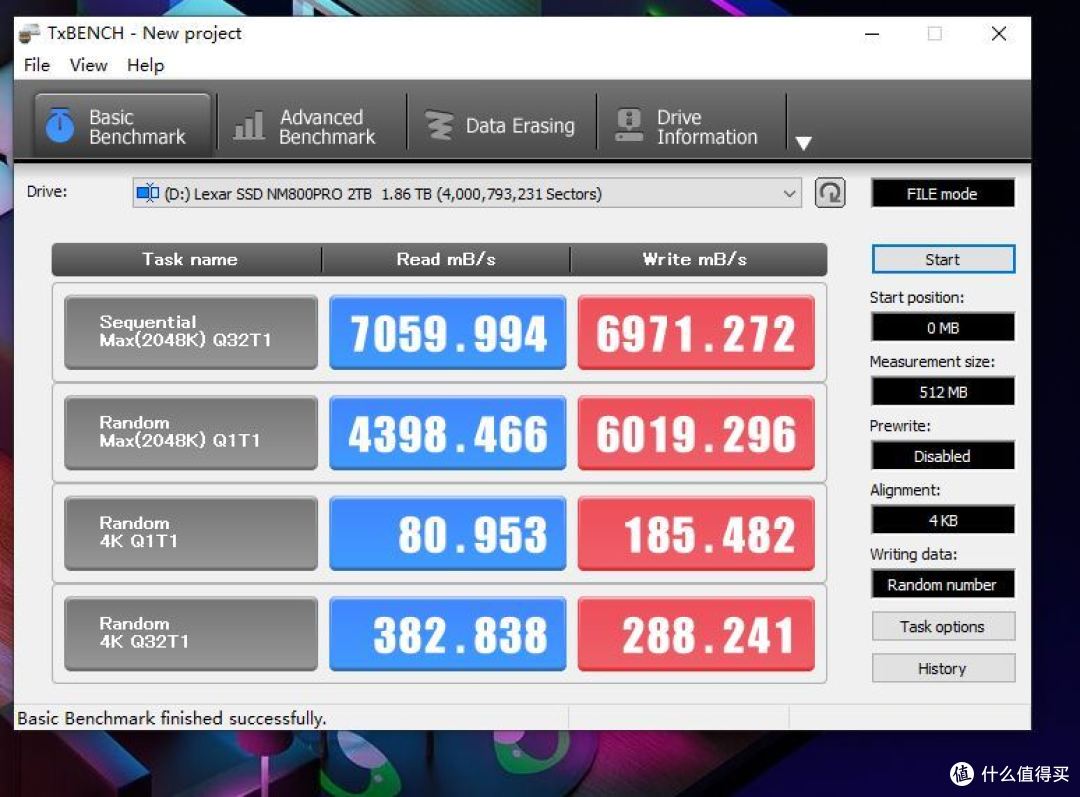Open the File menu
1080x797 pixels.
[37, 65]
